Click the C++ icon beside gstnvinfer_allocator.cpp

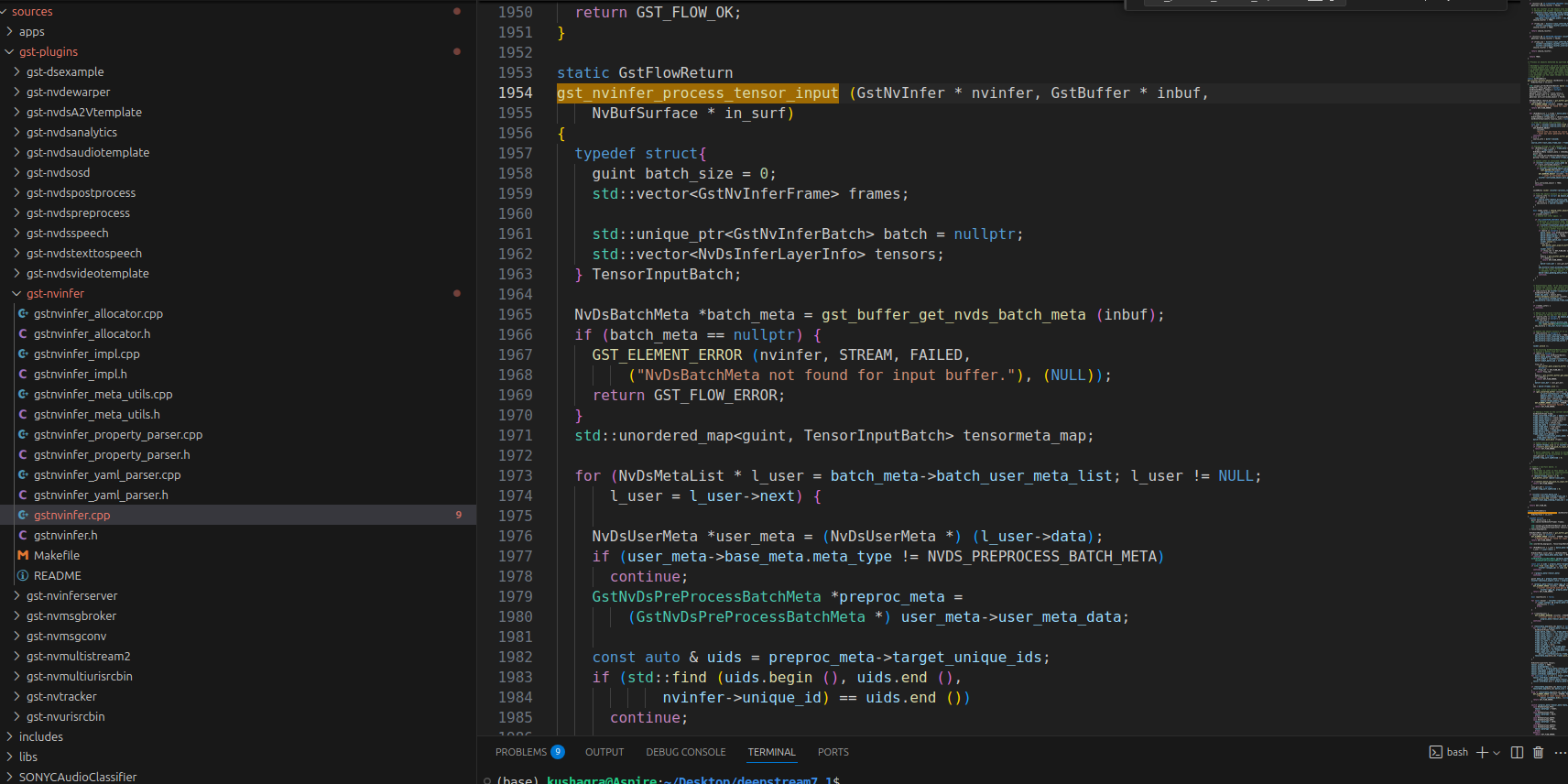click(23, 313)
